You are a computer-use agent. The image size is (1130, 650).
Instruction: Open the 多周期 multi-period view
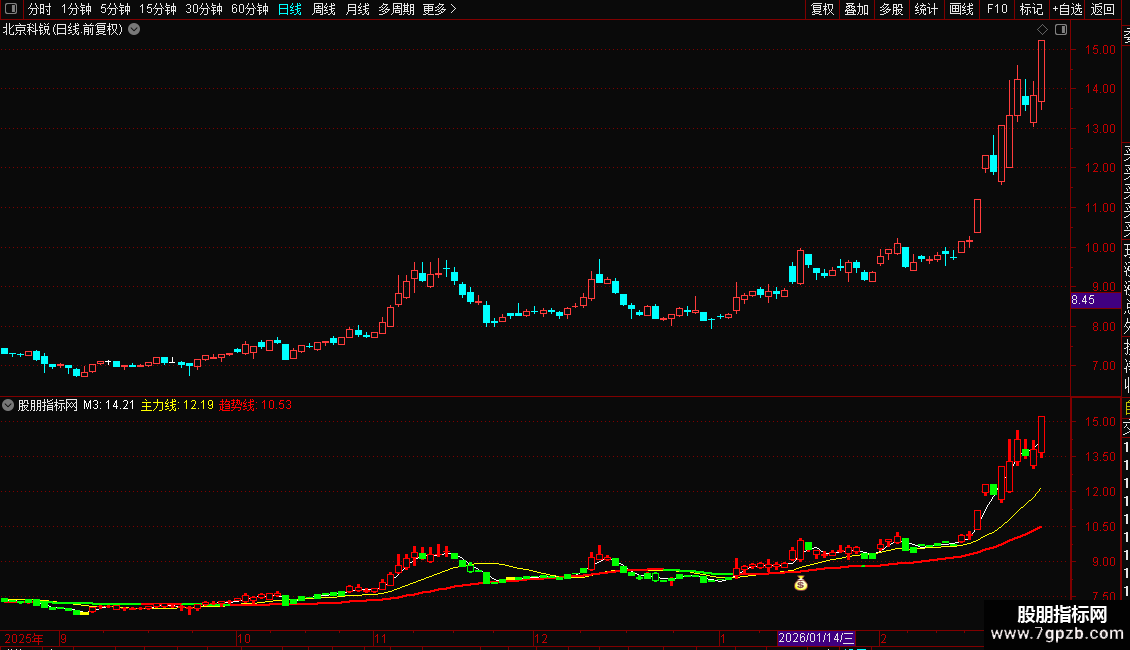pos(396,9)
